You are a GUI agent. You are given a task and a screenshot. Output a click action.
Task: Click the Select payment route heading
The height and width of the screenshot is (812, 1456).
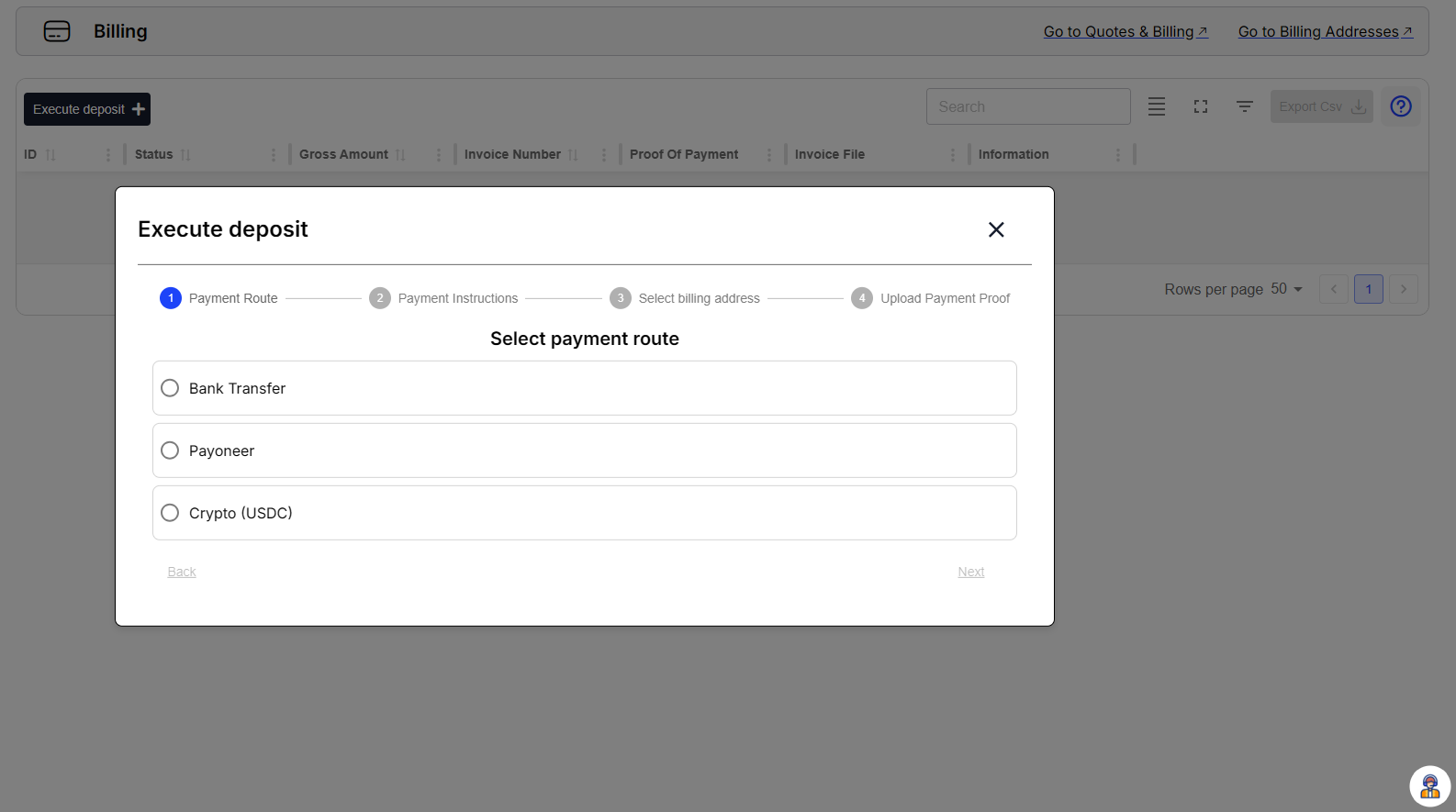click(x=585, y=339)
